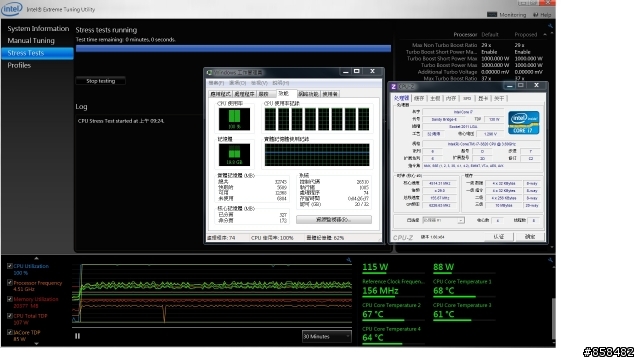
Task: Click the 認證 validate button in CPU-Z
Action: [498, 237]
